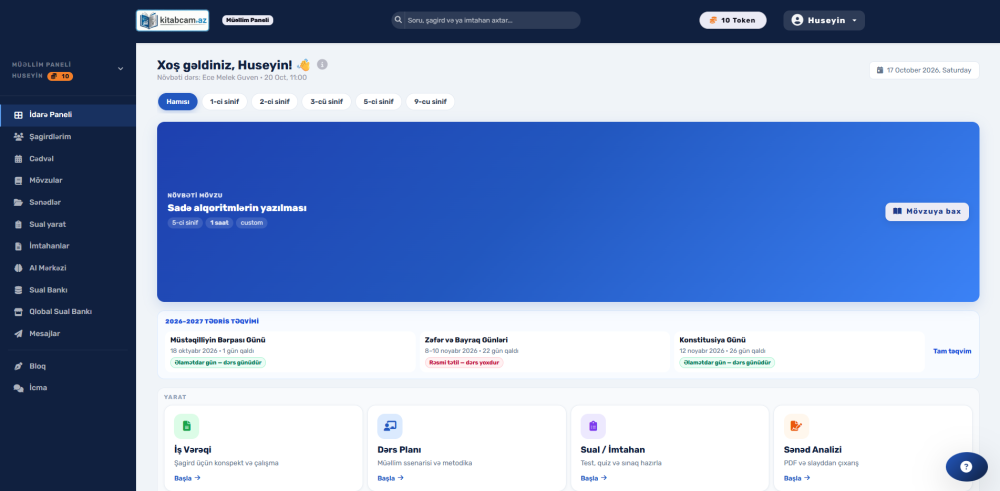1000x491 pixels.
Task: Click the orange 10 badge in sidebar
Action: (x=61, y=77)
